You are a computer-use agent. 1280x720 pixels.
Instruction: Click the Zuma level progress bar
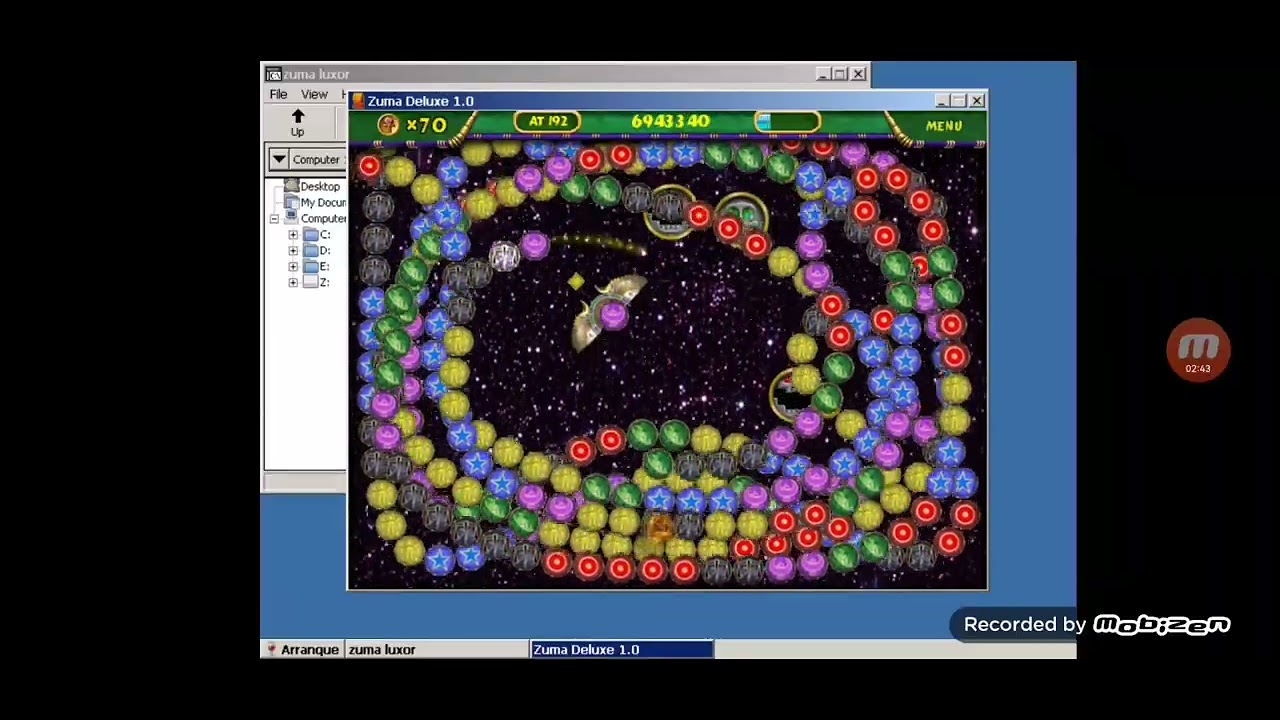pos(787,122)
